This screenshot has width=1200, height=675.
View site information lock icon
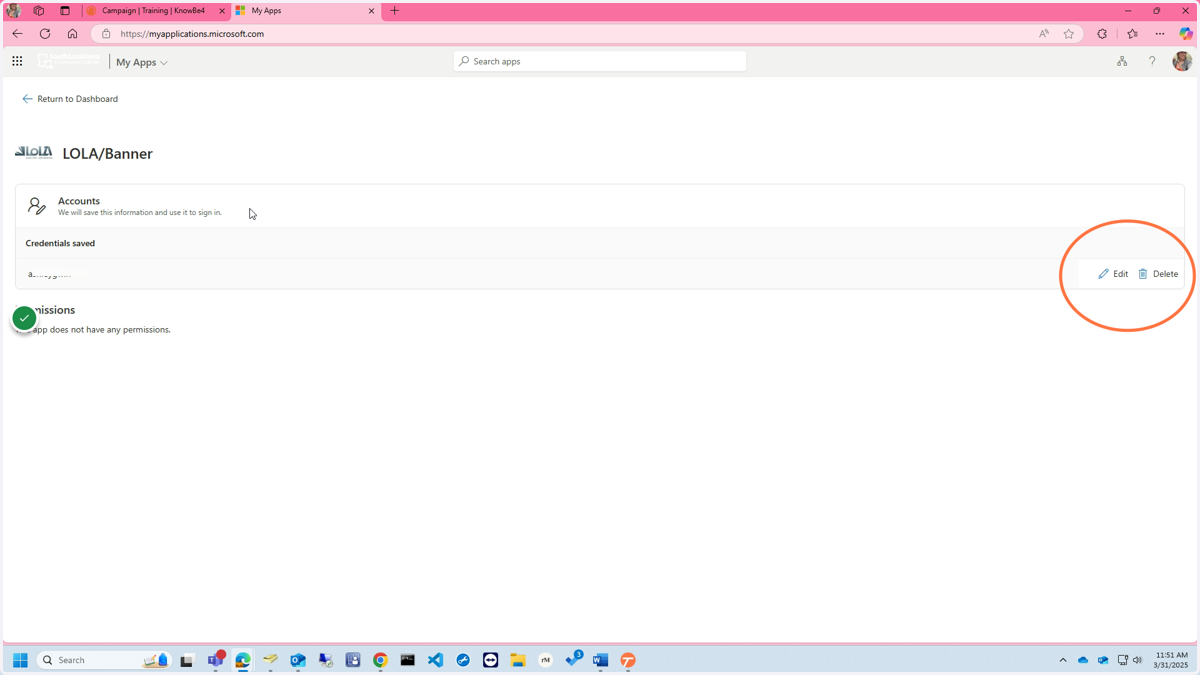click(x=106, y=34)
